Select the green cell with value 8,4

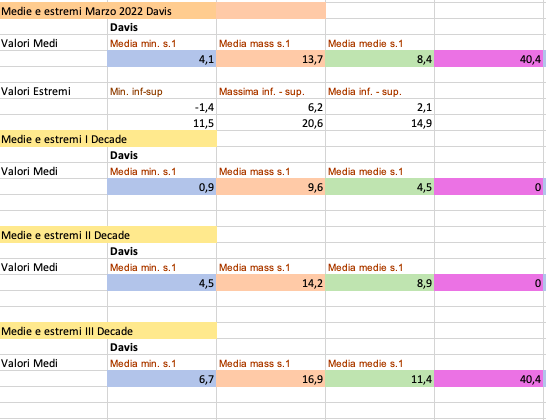coord(380,59)
